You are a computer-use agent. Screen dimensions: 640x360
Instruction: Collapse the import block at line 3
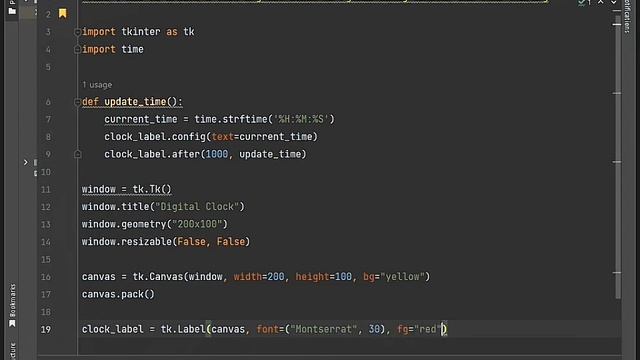point(77,32)
